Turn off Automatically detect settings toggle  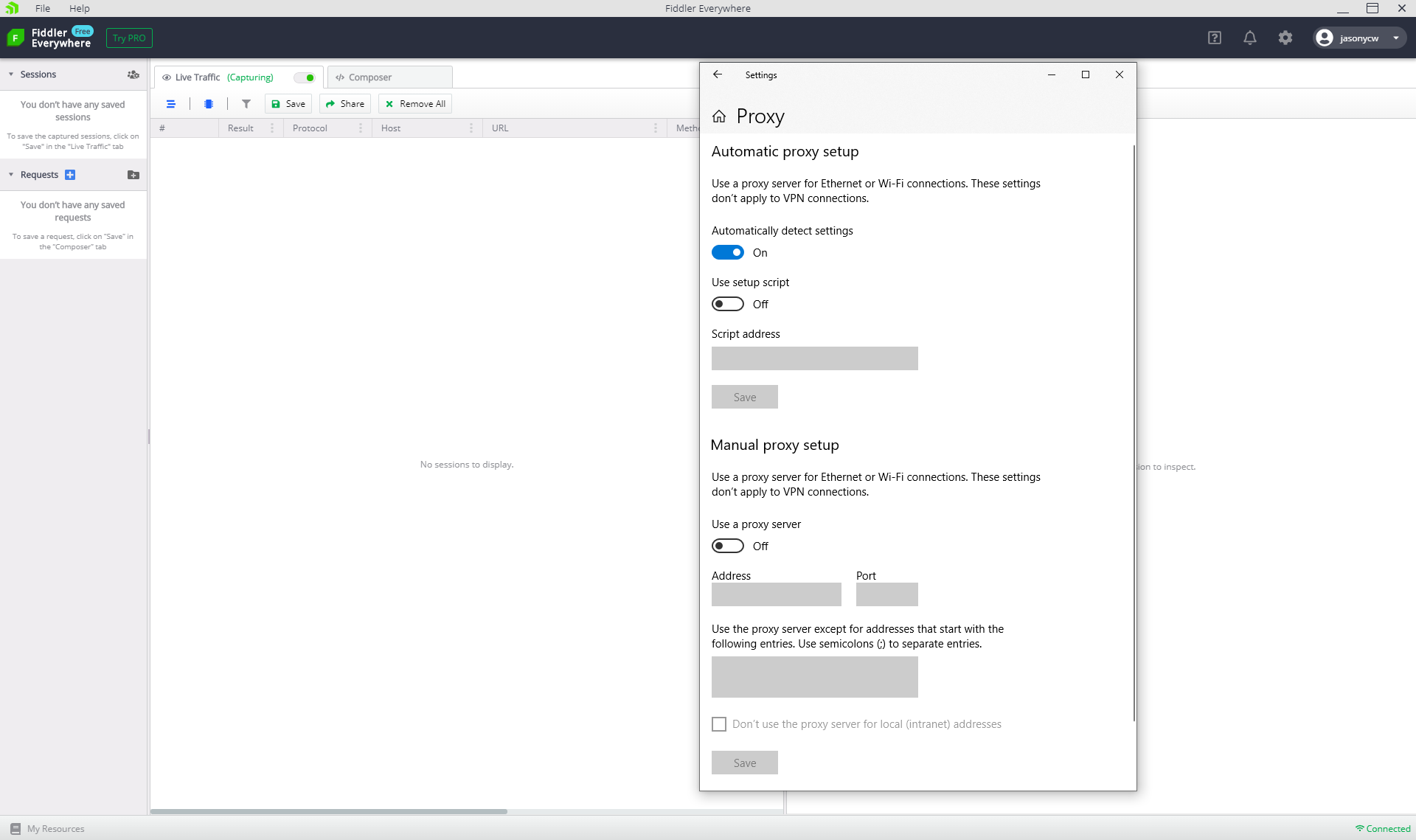pyautogui.click(x=728, y=253)
